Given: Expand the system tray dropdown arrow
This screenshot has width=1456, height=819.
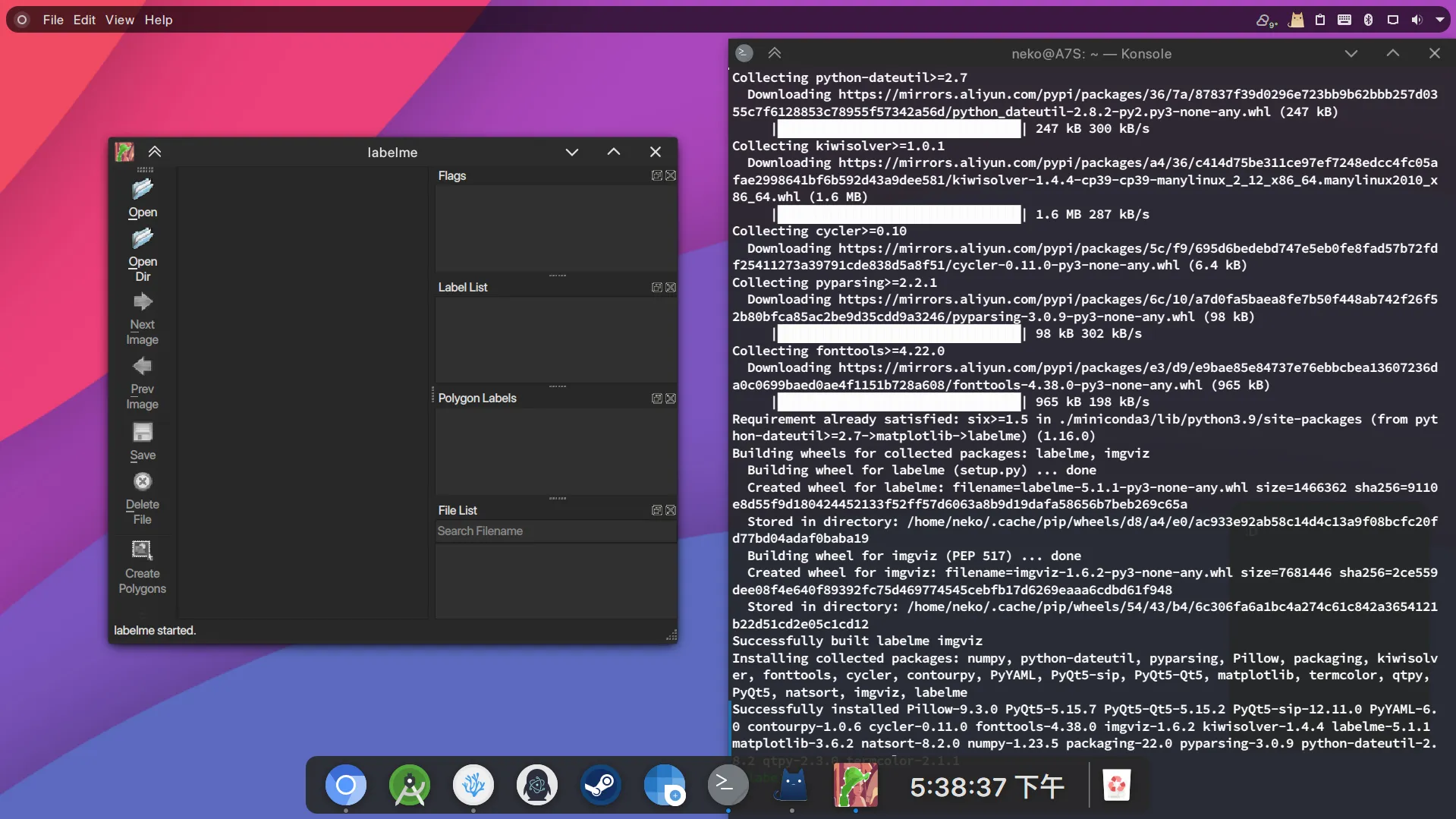Looking at the screenshot, I should (1441, 19).
